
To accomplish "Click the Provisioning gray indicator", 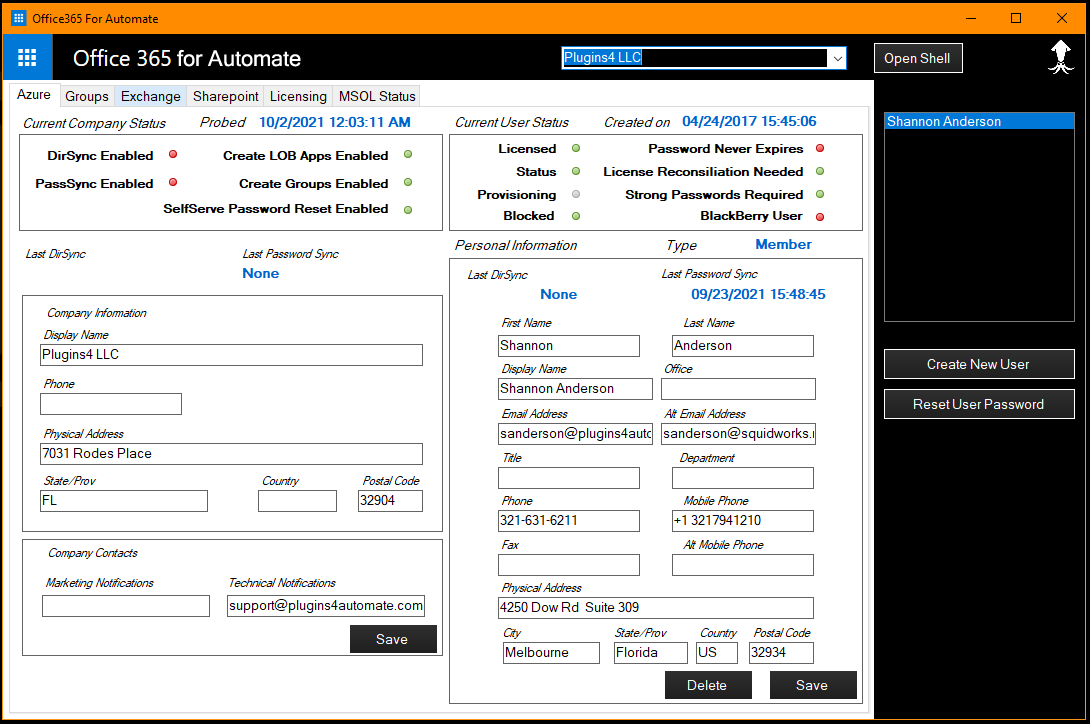I will click(576, 194).
